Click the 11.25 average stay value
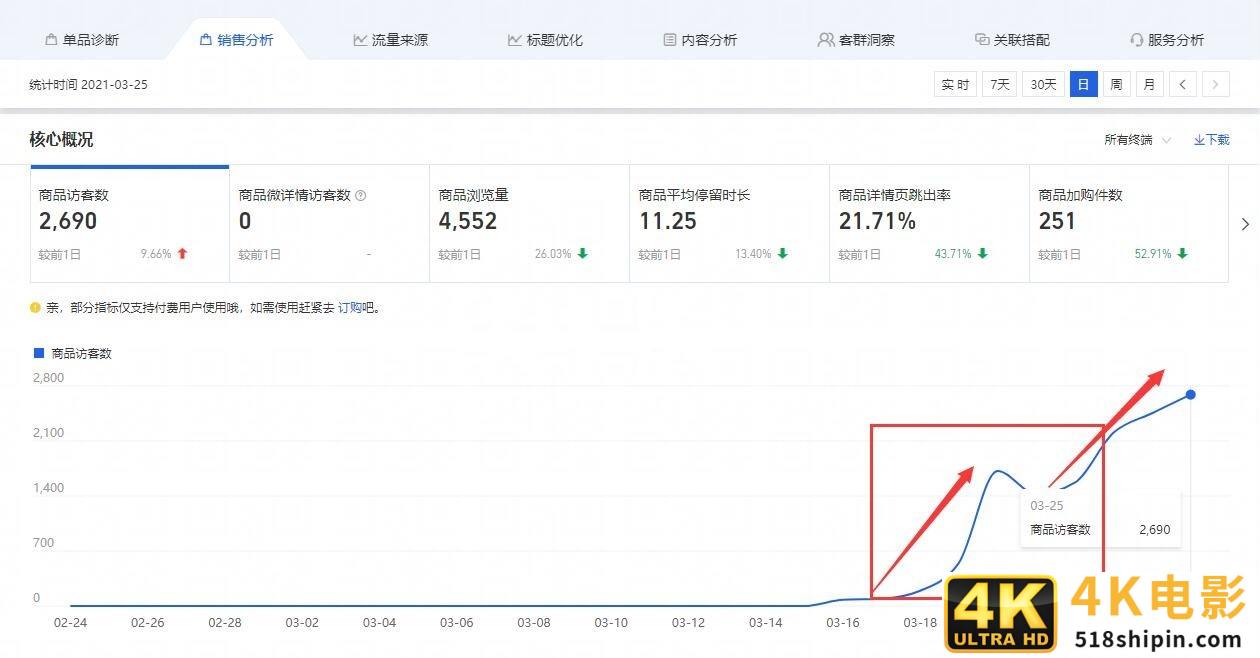The image size is (1260, 658). pos(668,221)
